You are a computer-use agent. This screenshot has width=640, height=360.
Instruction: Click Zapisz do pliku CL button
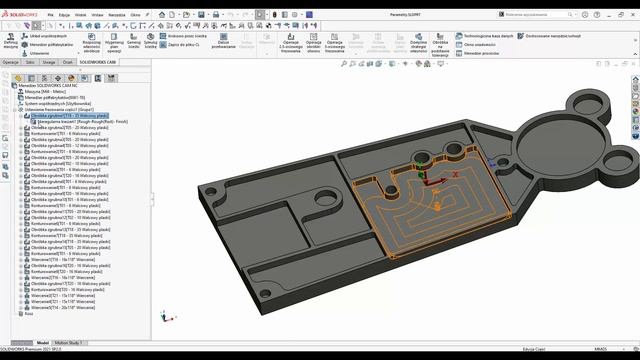pyautogui.click(x=180, y=45)
